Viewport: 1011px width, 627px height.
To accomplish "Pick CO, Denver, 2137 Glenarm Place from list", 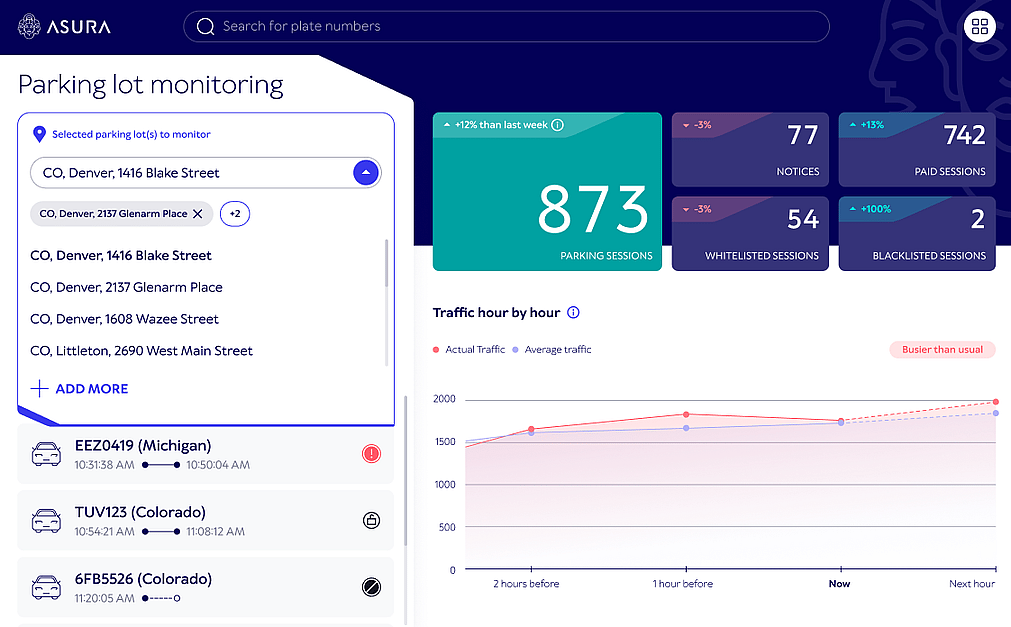I will point(126,287).
